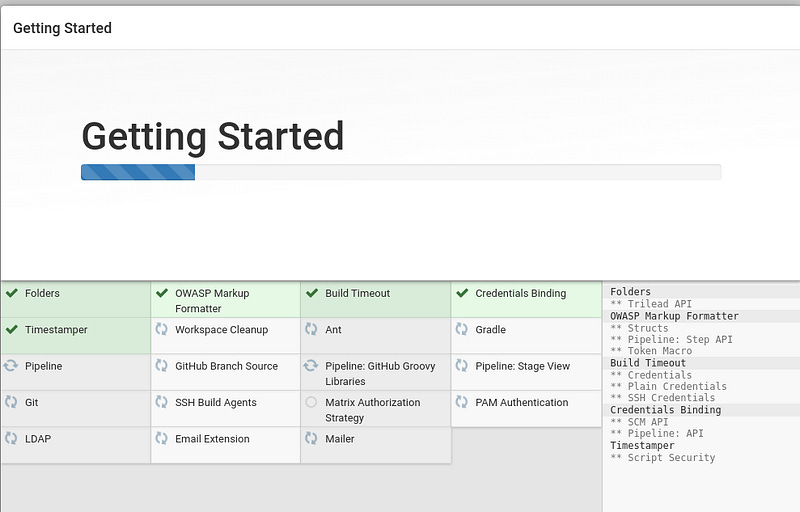Click the sync icon next to Pipeline: GitHub Groovy Libraries
This screenshot has width=800, height=512.
coord(311,366)
